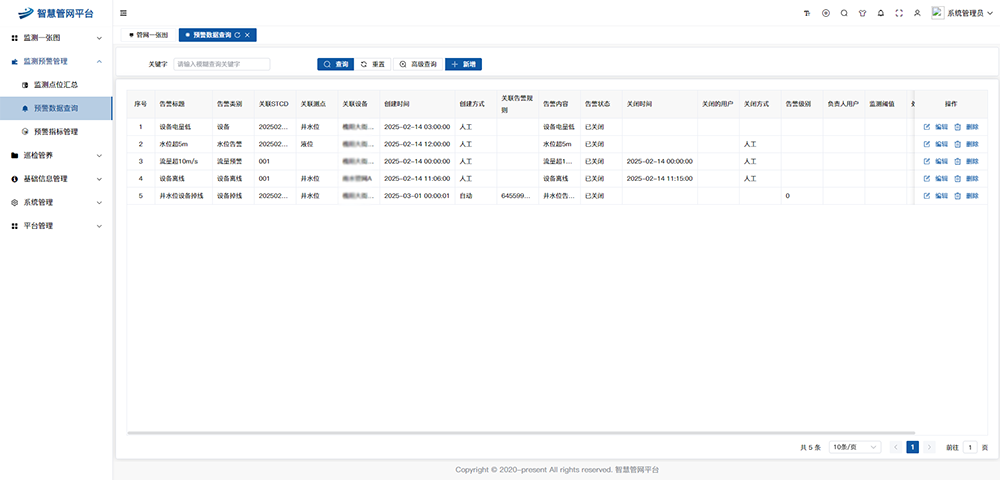
Task: Click the font size icon in header
Action: 807,13
